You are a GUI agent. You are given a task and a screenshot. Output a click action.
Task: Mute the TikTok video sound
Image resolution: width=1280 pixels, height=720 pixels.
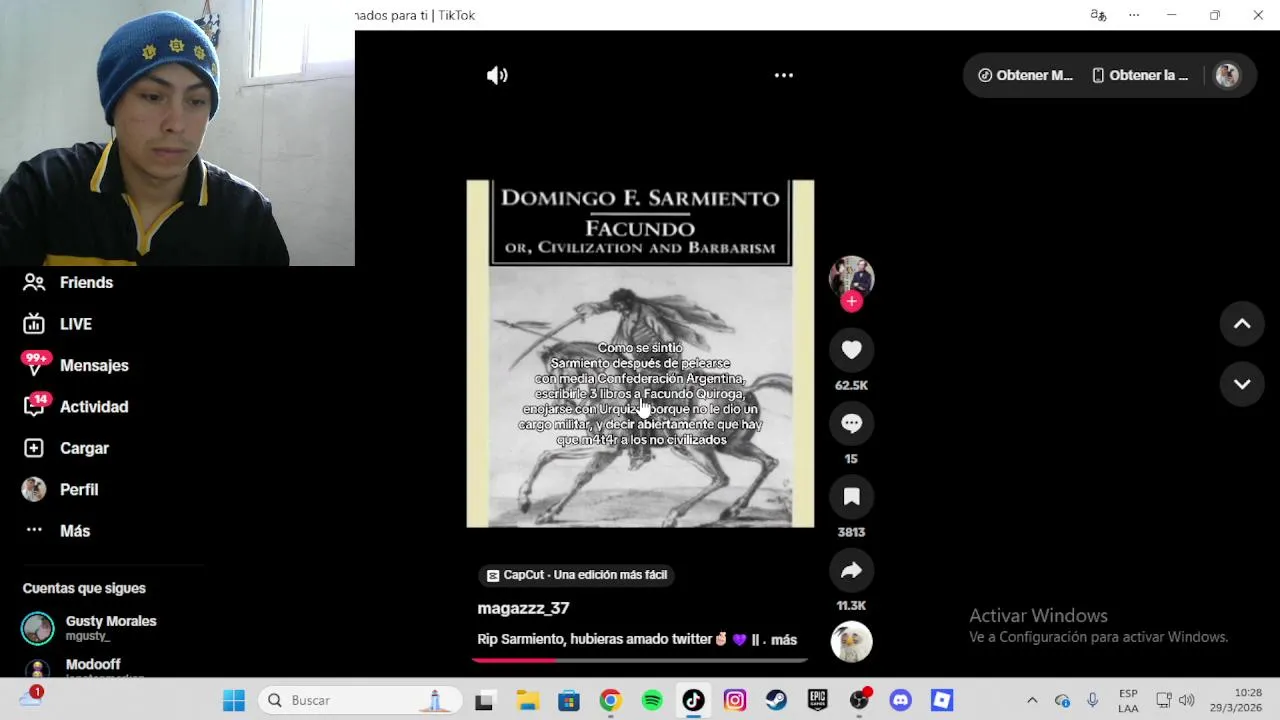[497, 75]
